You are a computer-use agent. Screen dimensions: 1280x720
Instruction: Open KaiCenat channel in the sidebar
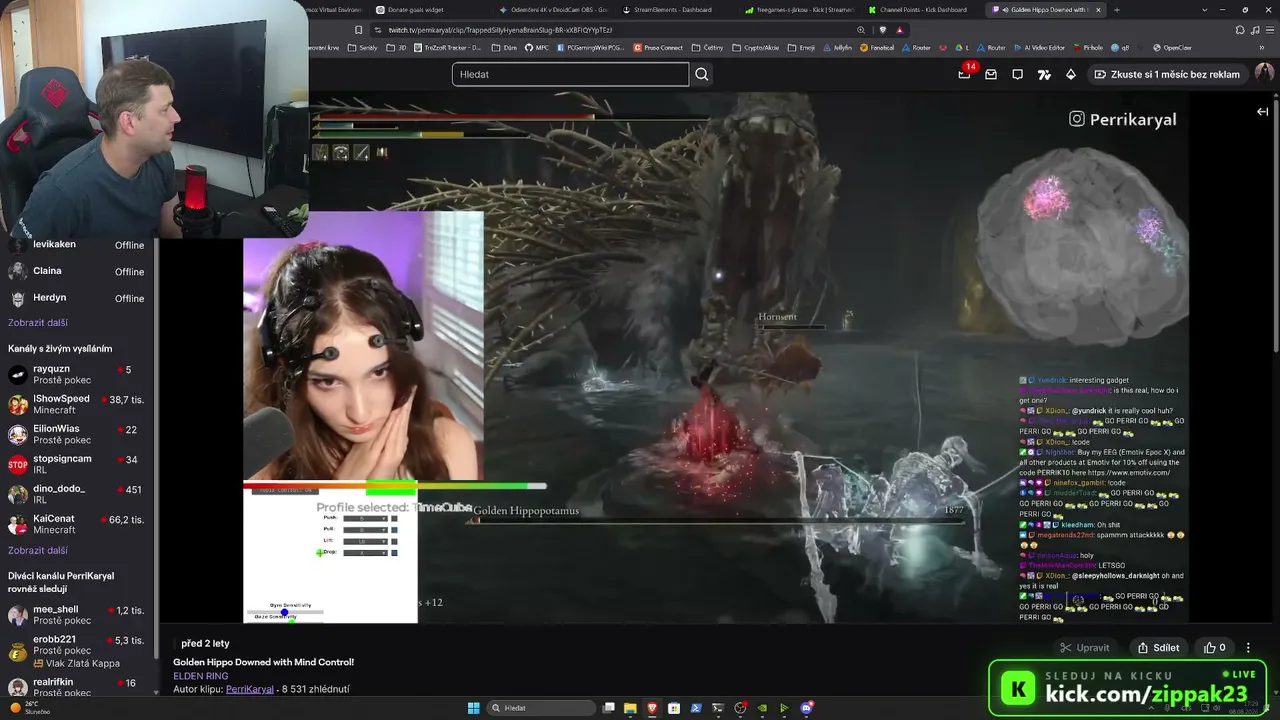coord(78,525)
